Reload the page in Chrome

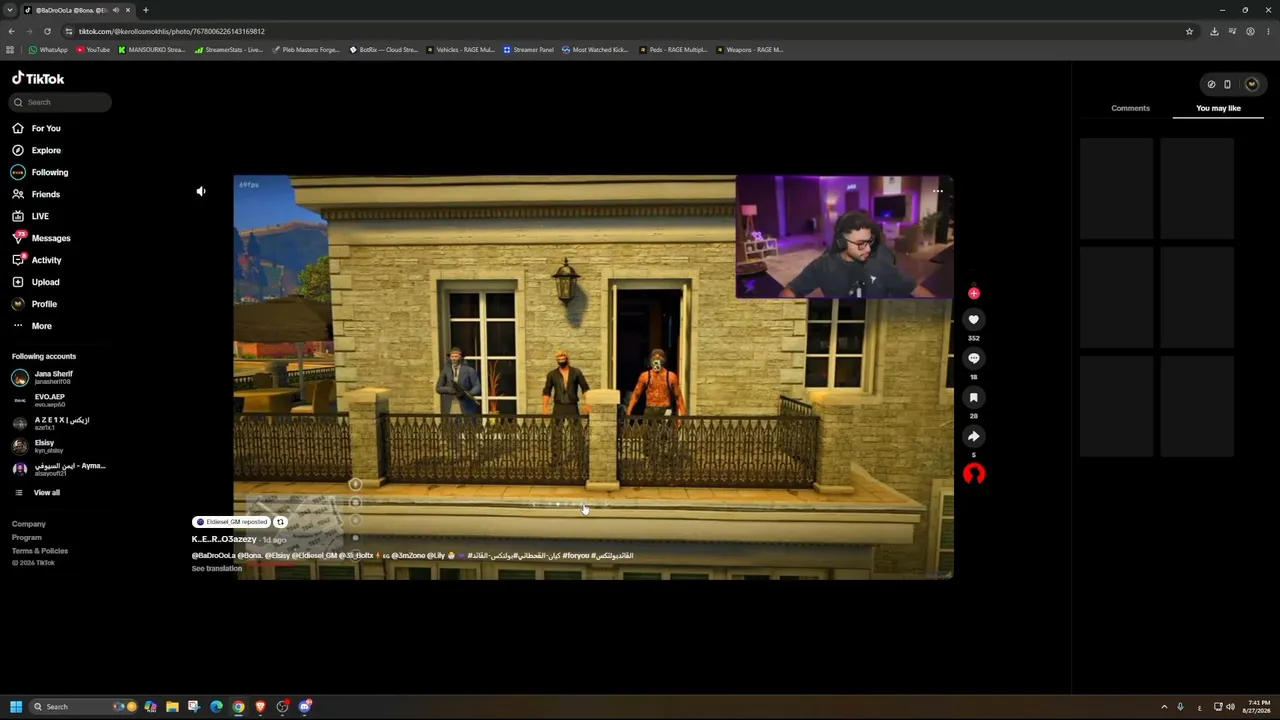click(x=47, y=31)
